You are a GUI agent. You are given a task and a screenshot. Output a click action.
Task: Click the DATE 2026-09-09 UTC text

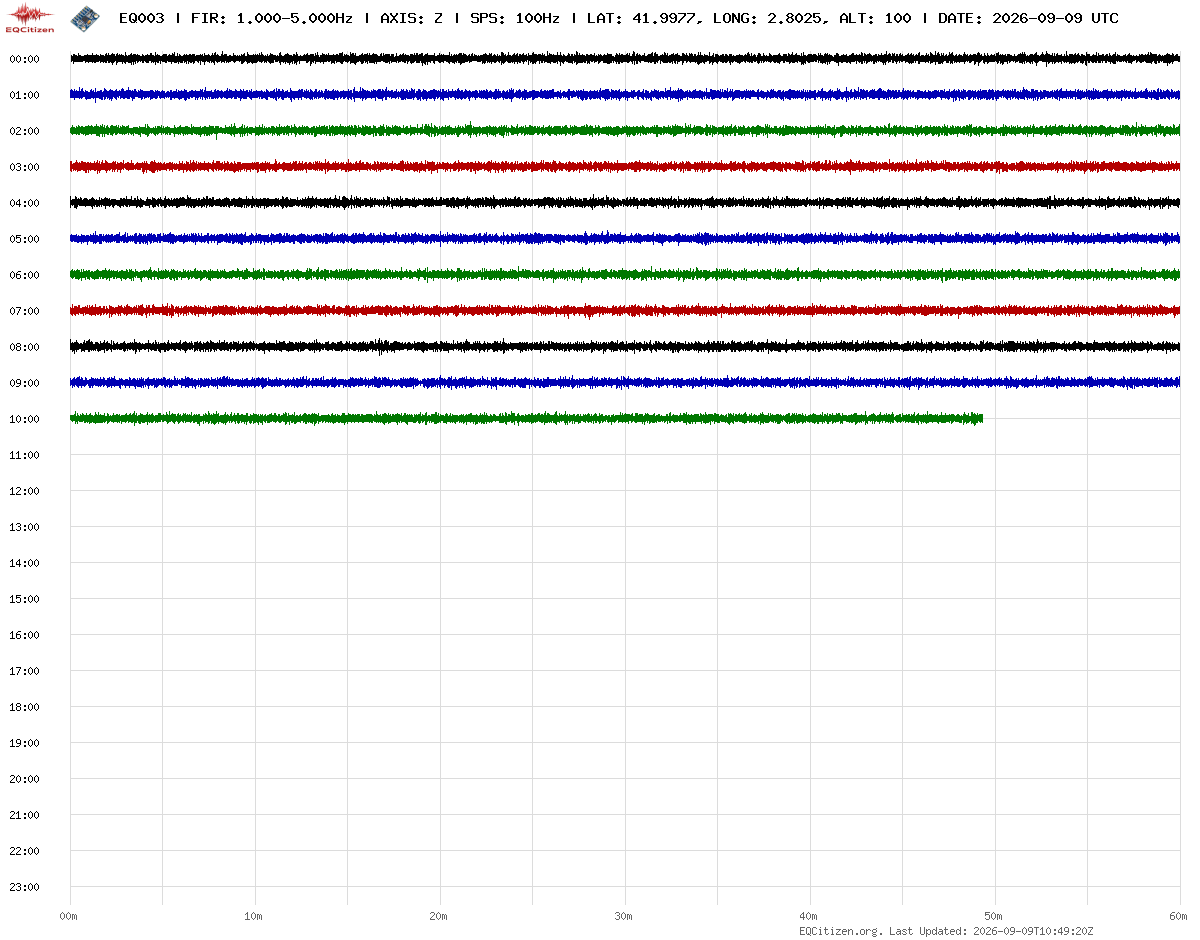click(x=1028, y=18)
